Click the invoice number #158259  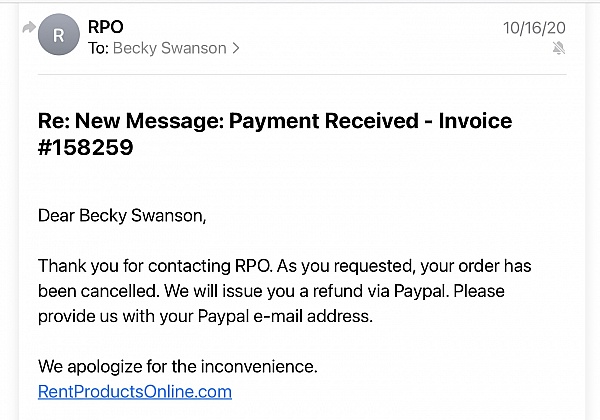click(x=85, y=147)
